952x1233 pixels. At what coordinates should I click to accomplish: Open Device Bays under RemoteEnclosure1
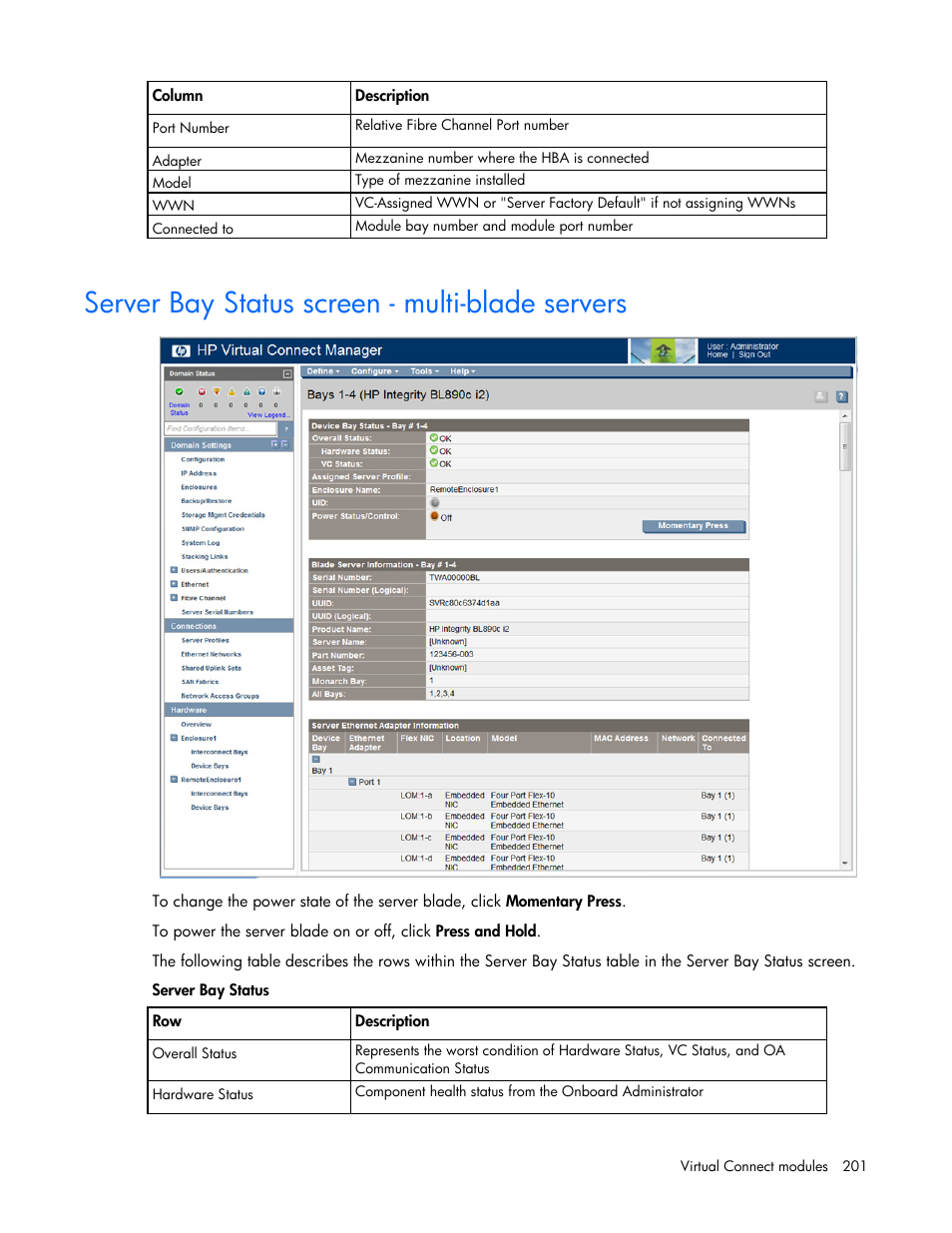coord(210,808)
